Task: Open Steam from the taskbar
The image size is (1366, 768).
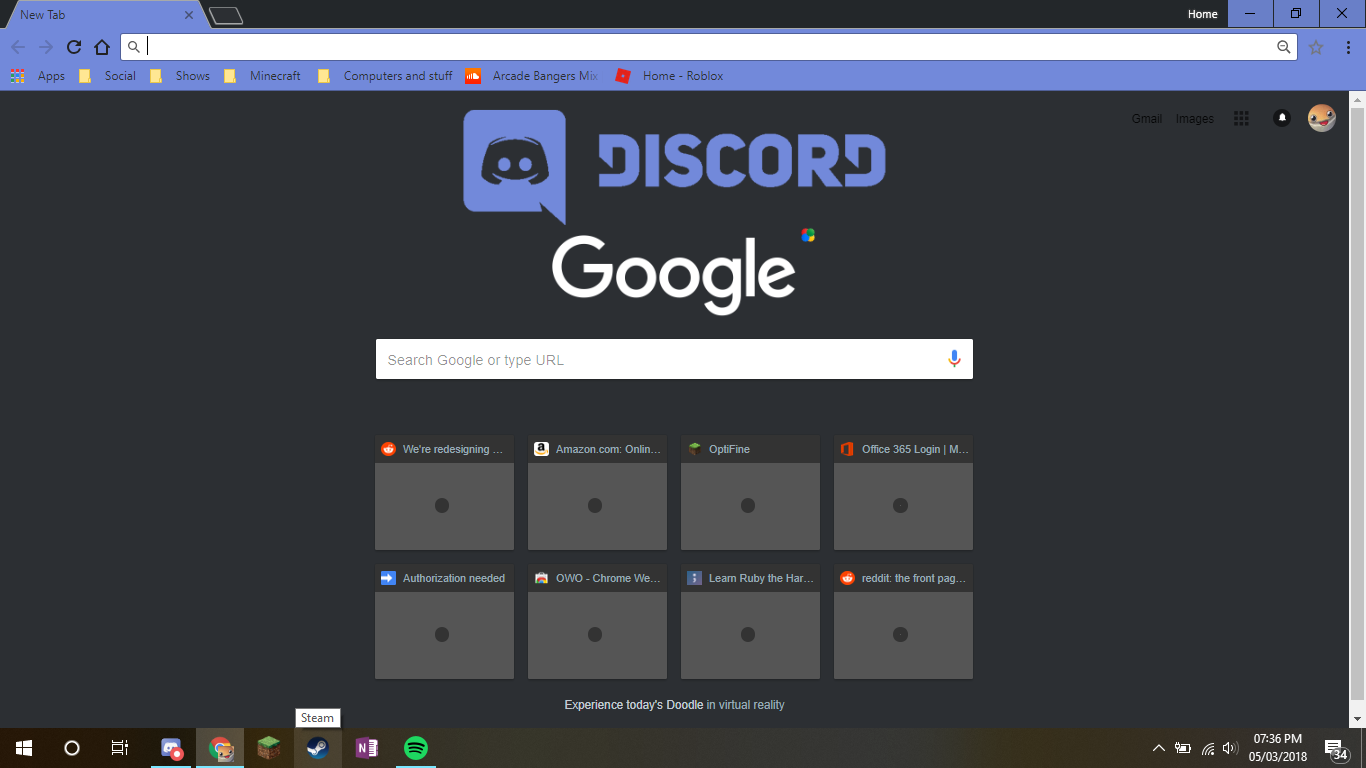Action: 318,747
